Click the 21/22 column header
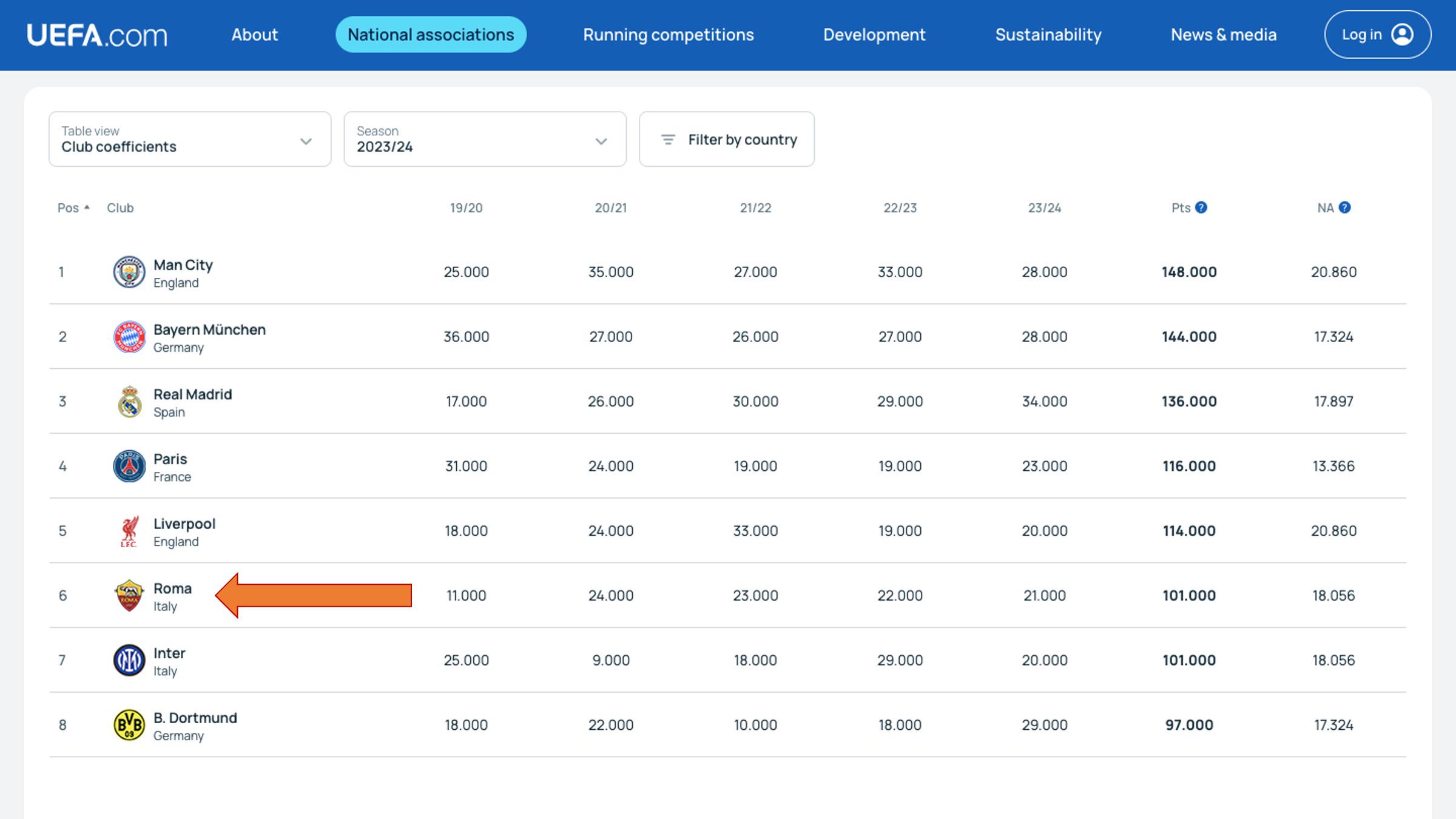This screenshot has width=1456, height=819. coord(756,207)
